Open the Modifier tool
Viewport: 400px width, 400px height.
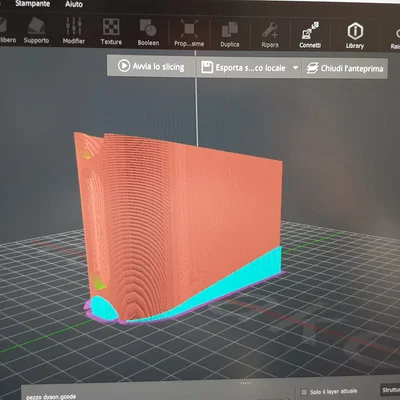pos(74,30)
